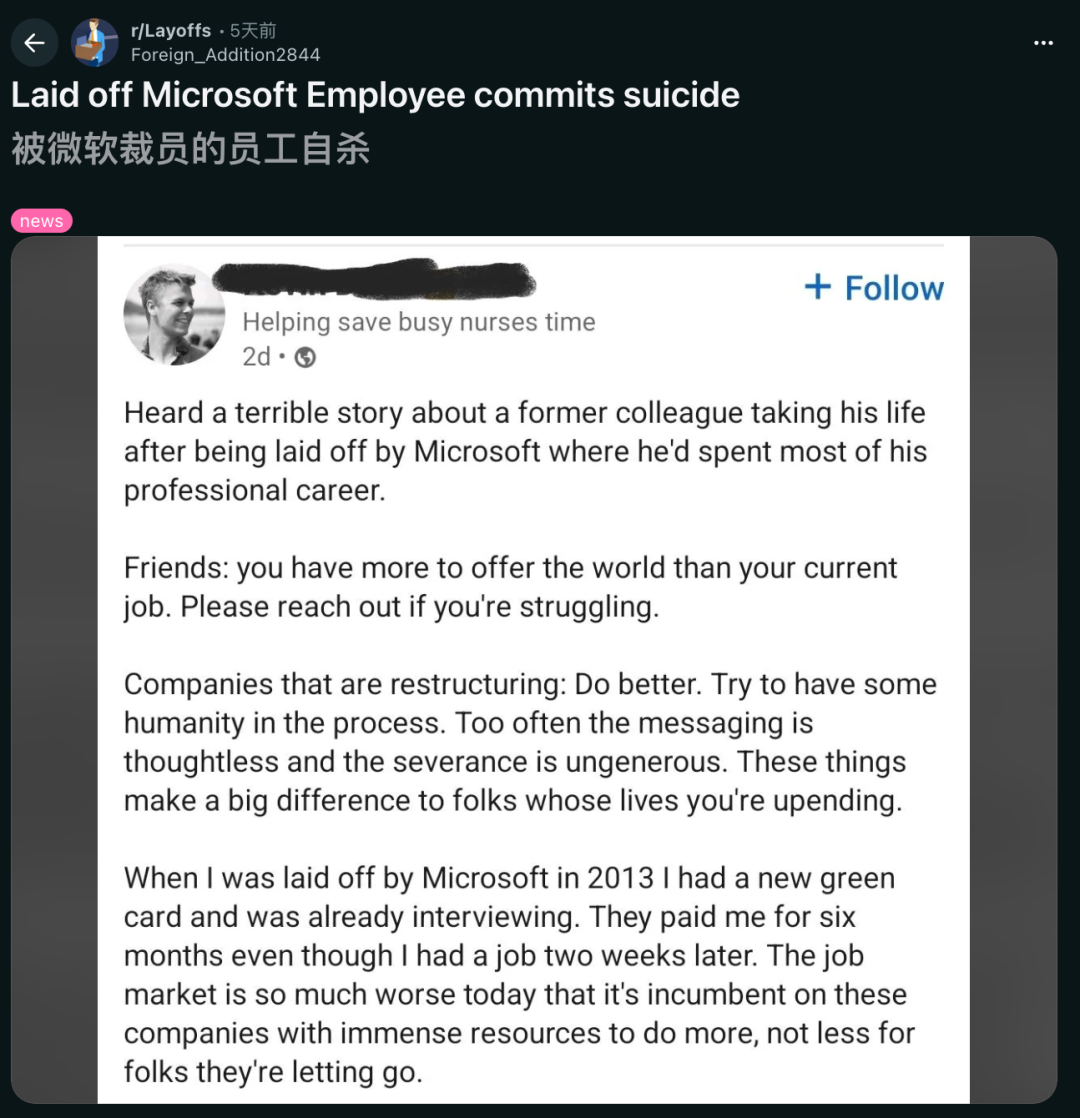1080x1118 pixels.
Task: Go to the r/Layoffs subreddit link
Action: [x=171, y=31]
